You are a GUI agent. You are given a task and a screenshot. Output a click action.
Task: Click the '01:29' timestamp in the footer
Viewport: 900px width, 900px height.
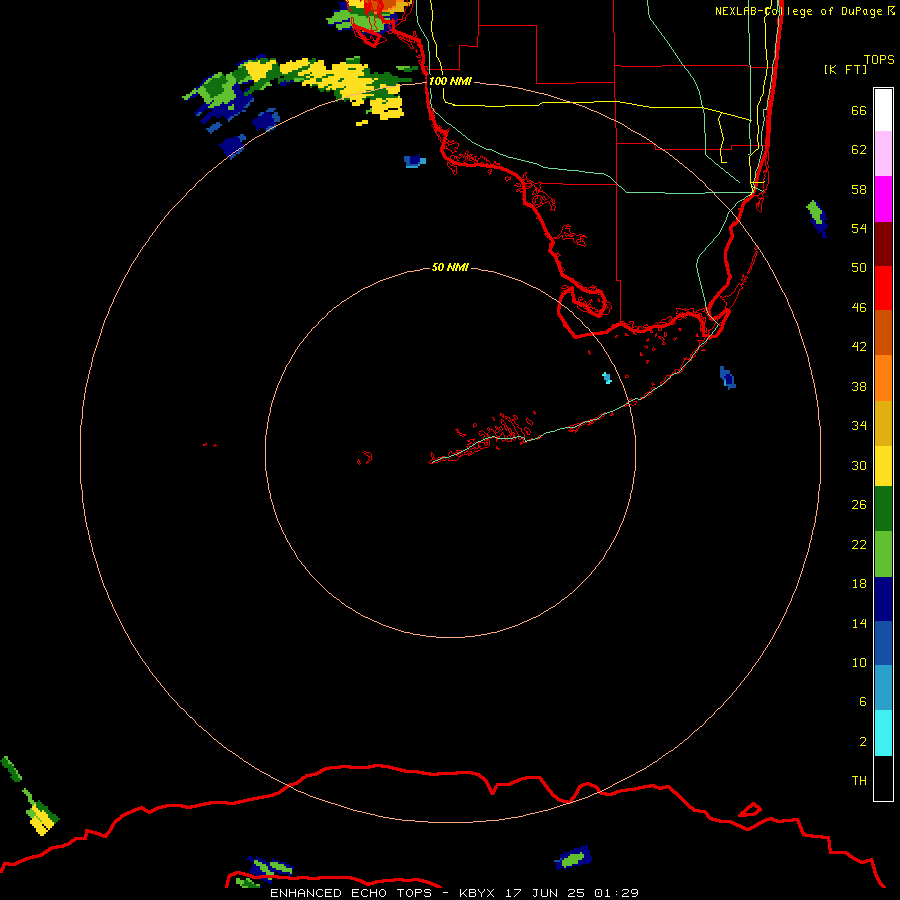pyautogui.click(x=616, y=893)
